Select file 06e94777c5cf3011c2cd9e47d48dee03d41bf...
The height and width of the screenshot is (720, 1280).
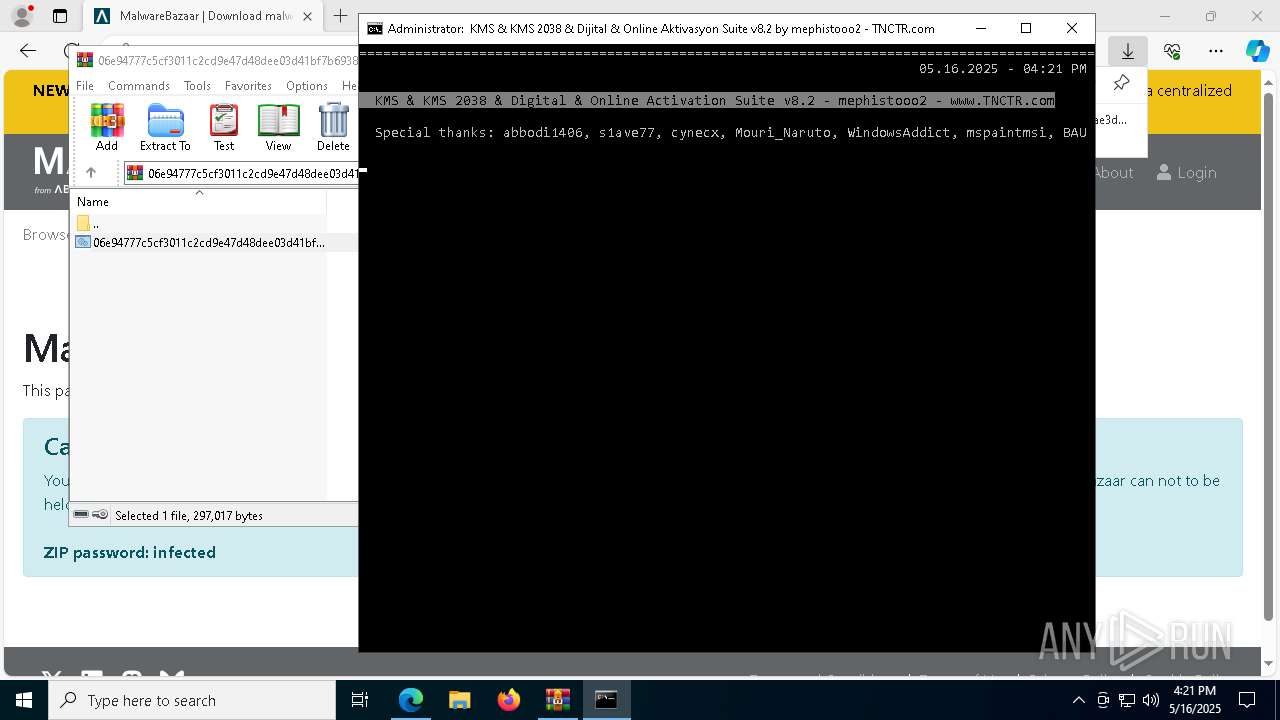click(x=200, y=242)
